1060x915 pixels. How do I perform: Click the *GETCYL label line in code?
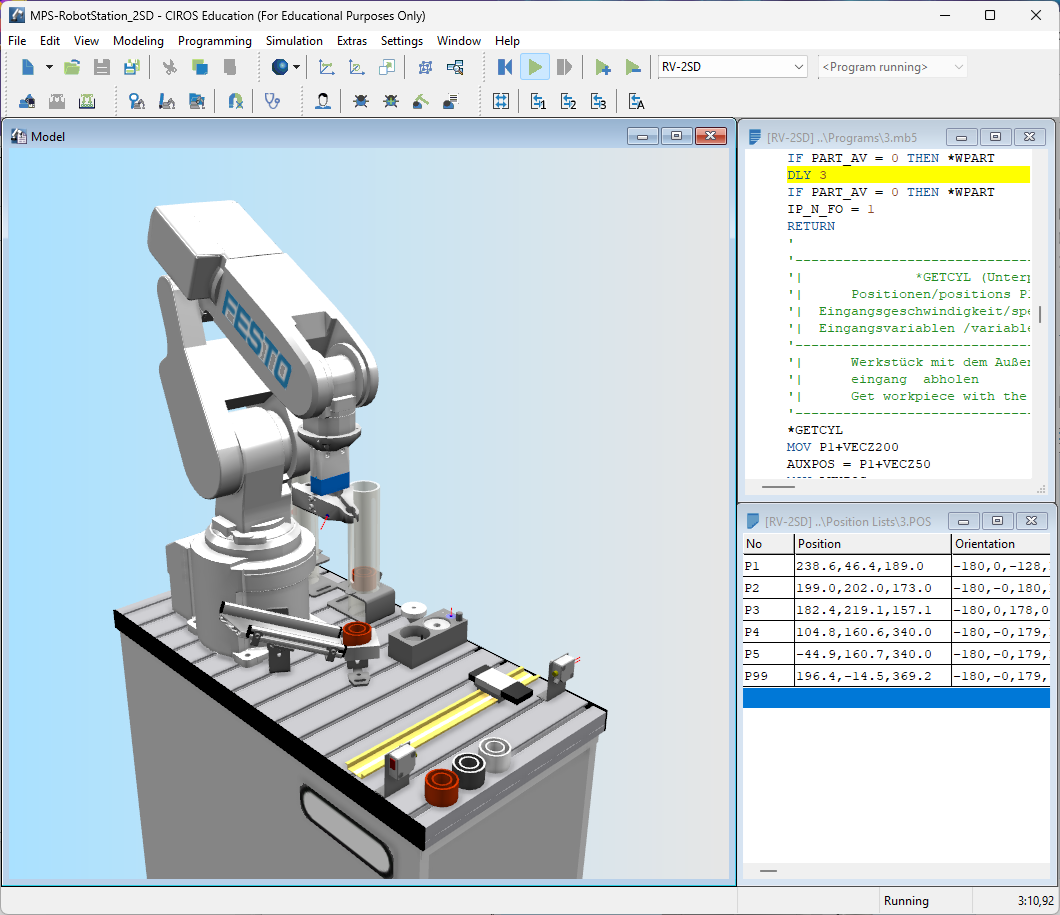pos(815,430)
